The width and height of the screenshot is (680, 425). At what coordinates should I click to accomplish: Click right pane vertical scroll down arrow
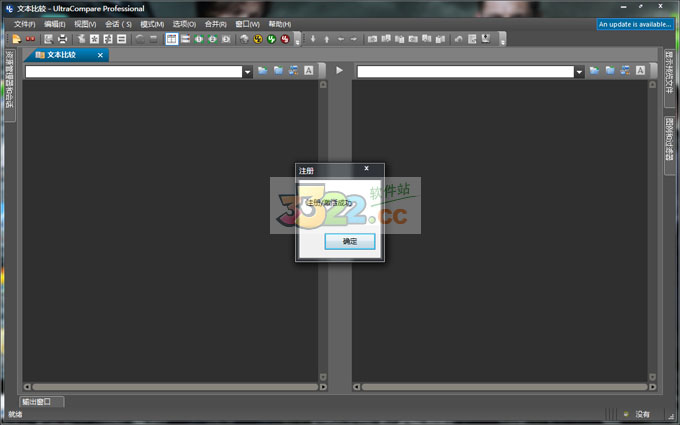652,377
